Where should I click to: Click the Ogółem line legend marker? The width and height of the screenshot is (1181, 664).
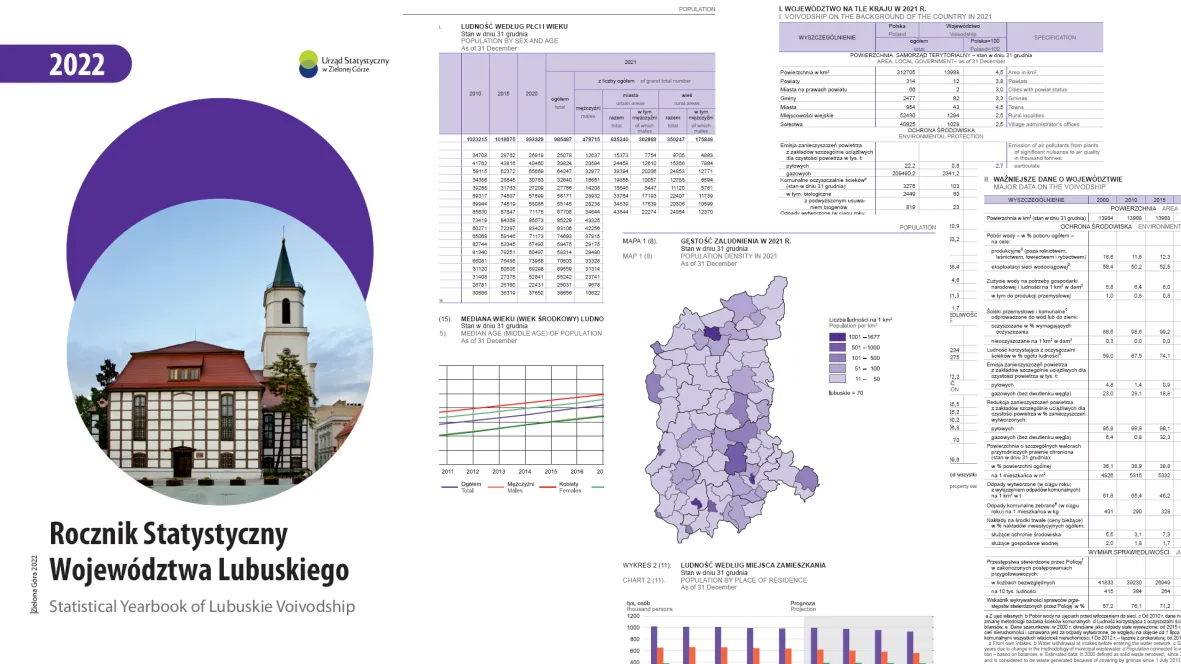tap(449, 485)
